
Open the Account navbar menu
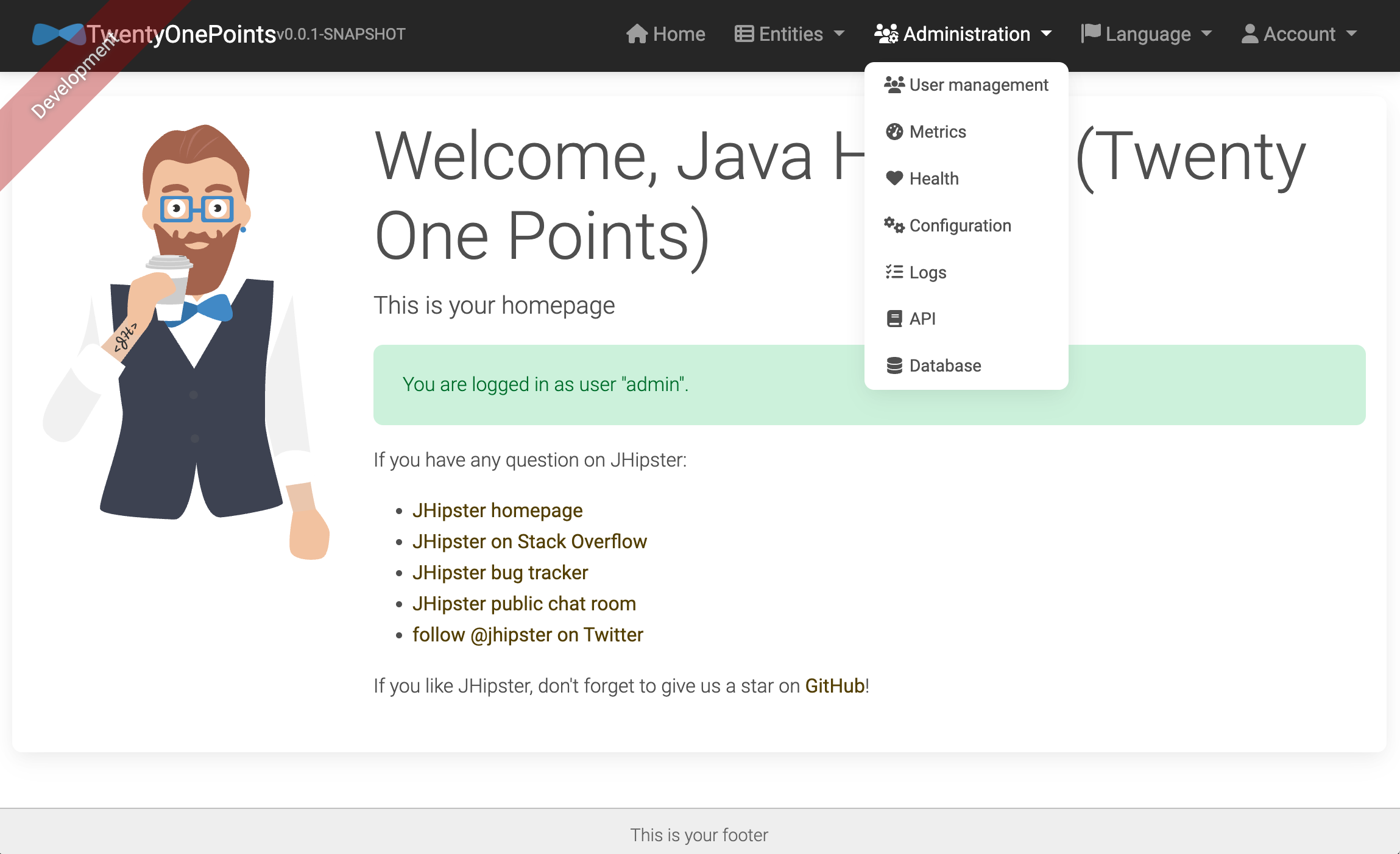(x=1299, y=34)
